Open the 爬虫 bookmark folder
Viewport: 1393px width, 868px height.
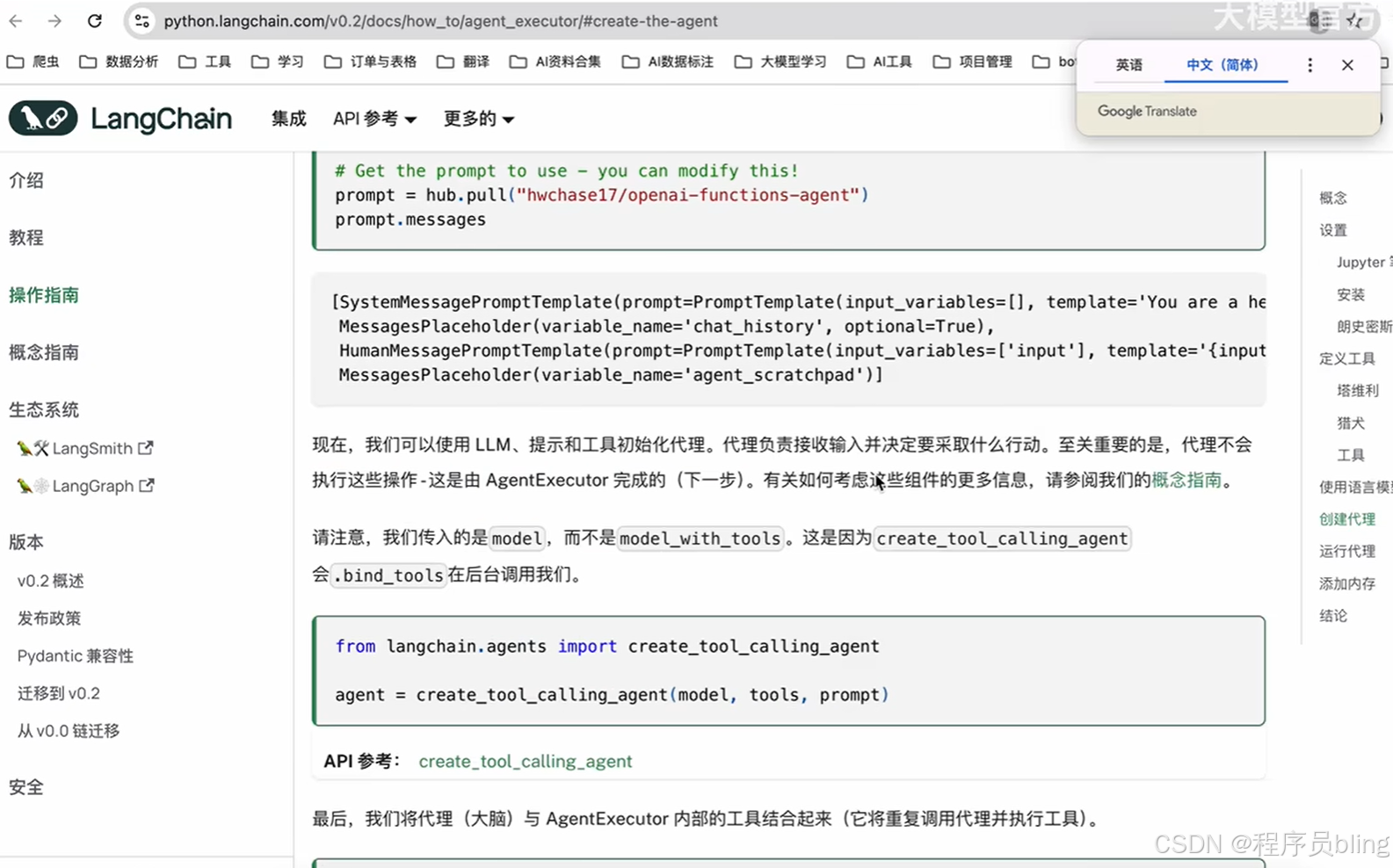pyautogui.click(x=33, y=61)
